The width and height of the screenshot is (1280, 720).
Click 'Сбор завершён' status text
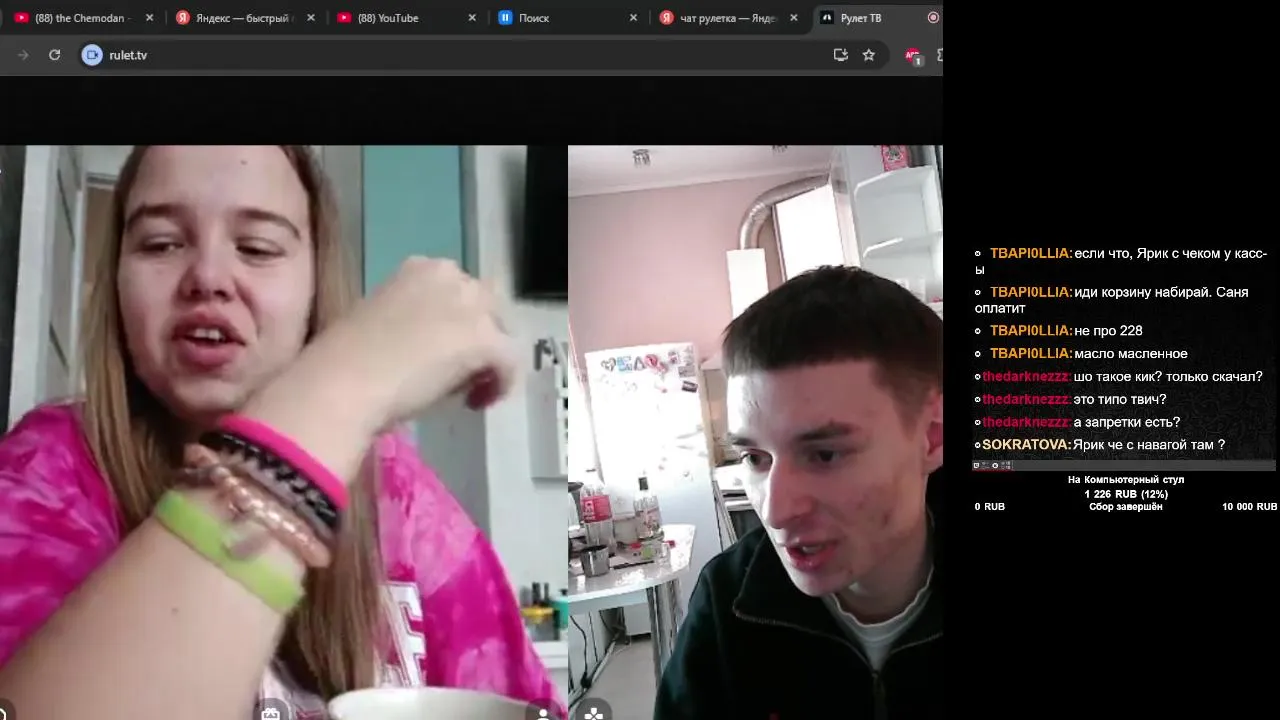1126,507
